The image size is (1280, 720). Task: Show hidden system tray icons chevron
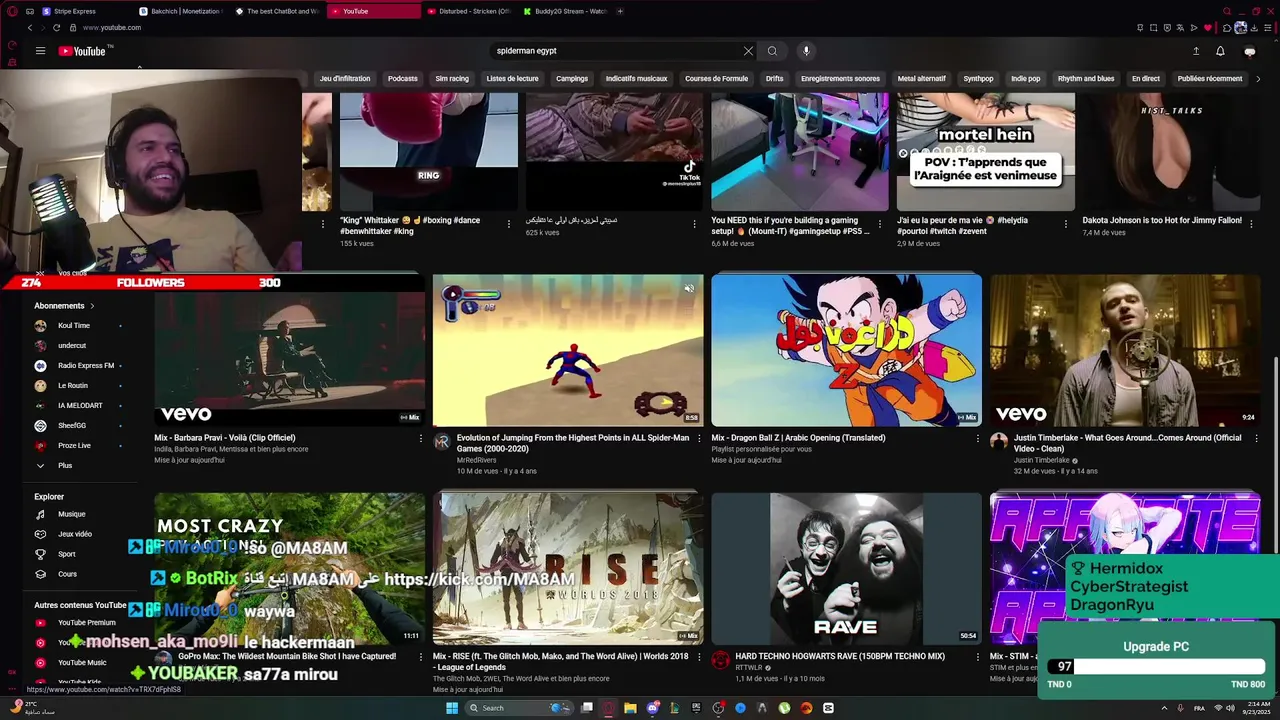point(1165,708)
